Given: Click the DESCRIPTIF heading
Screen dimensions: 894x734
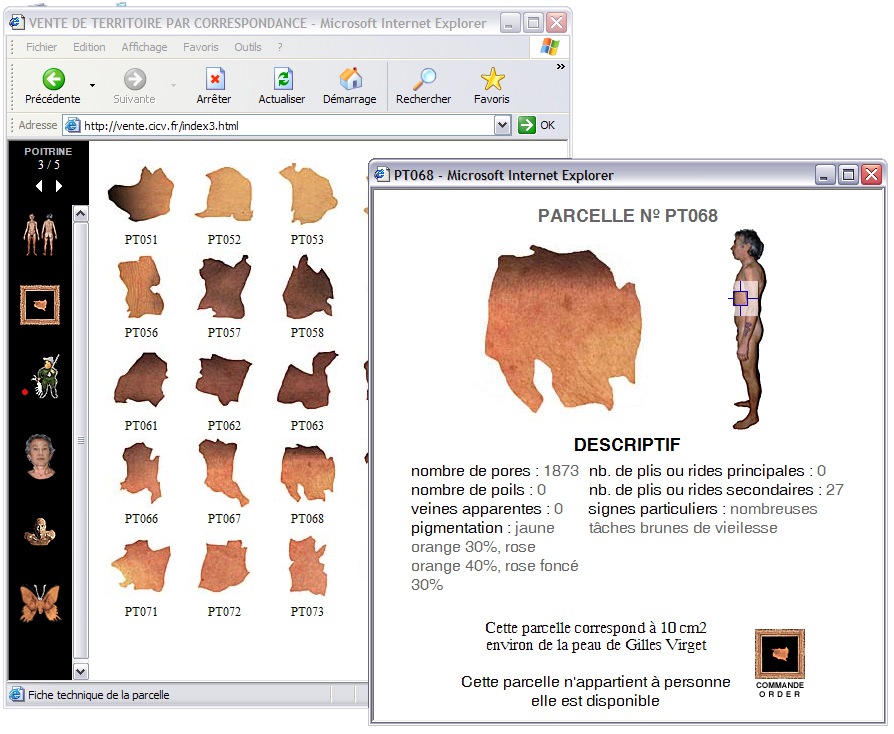Looking at the screenshot, I should [x=627, y=444].
